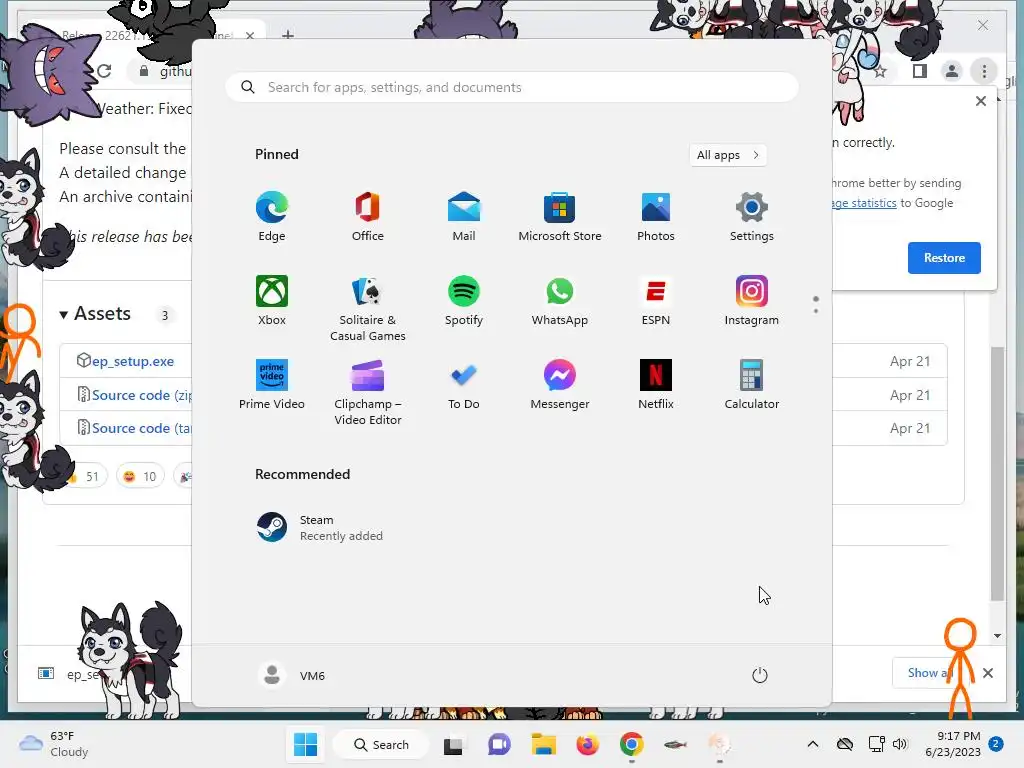Open Solitaire & Casual Games
This screenshot has width=1024, height=768.
(x=368, y=309)
